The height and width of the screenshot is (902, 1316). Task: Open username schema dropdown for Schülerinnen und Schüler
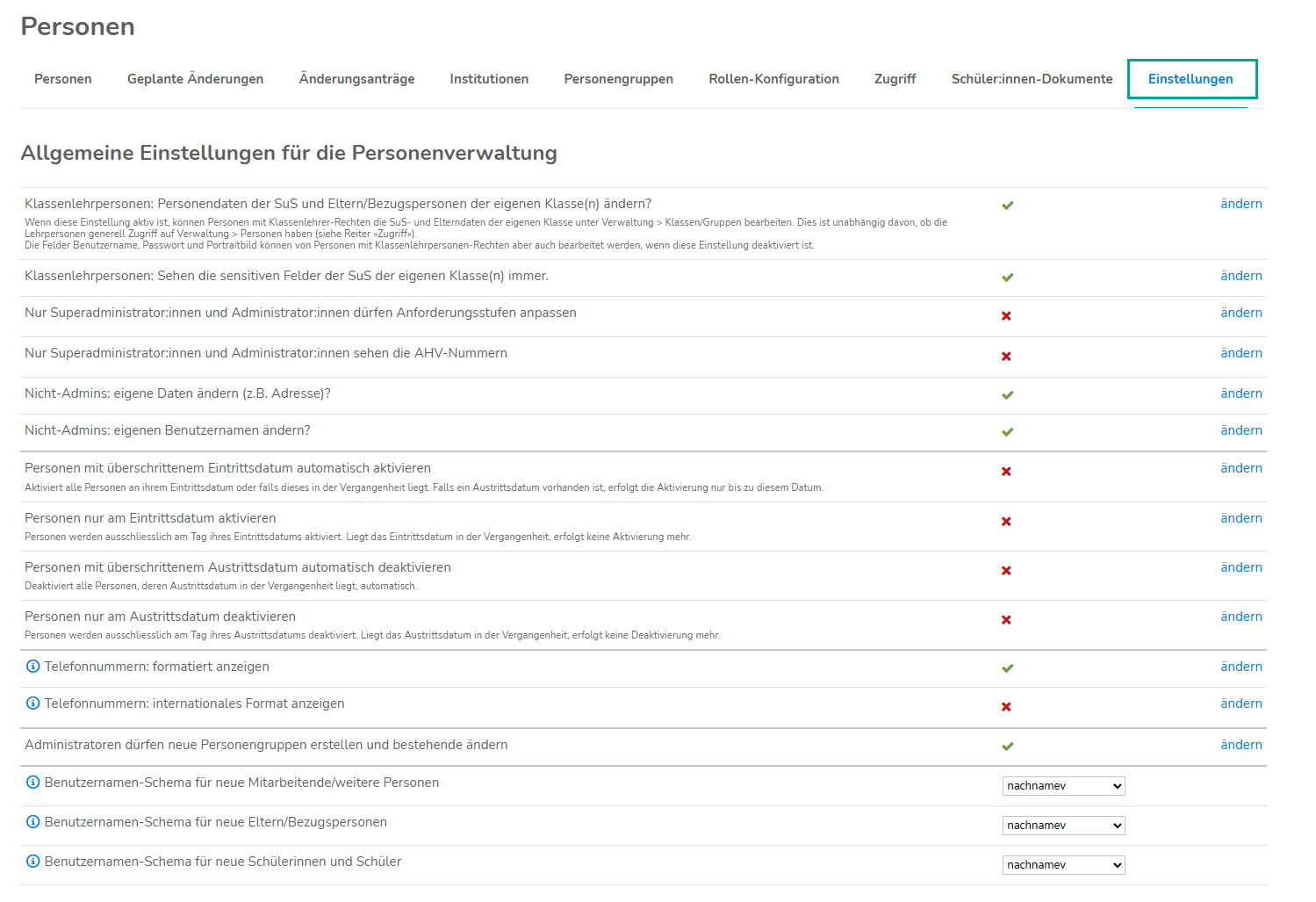(x=1063, y=865)
